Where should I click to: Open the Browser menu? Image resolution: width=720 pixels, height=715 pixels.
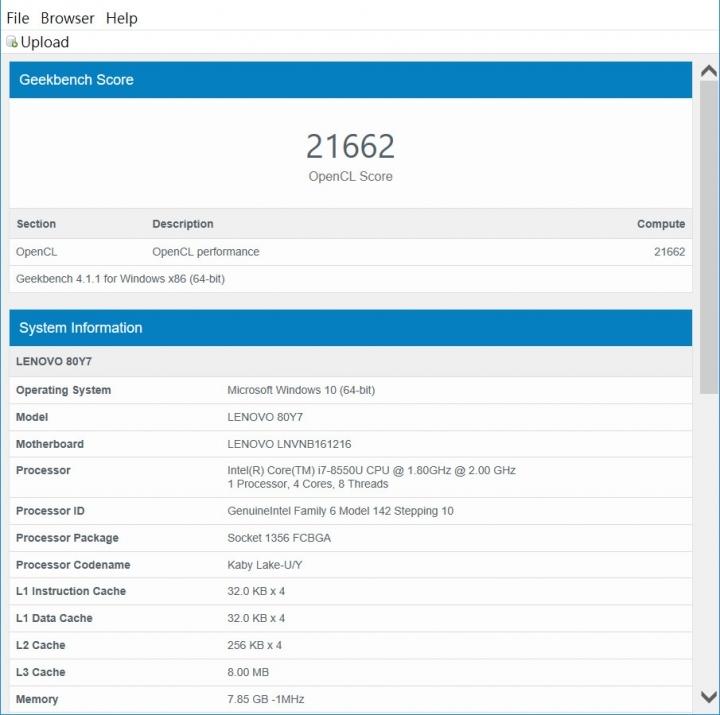tap(68, 18)
